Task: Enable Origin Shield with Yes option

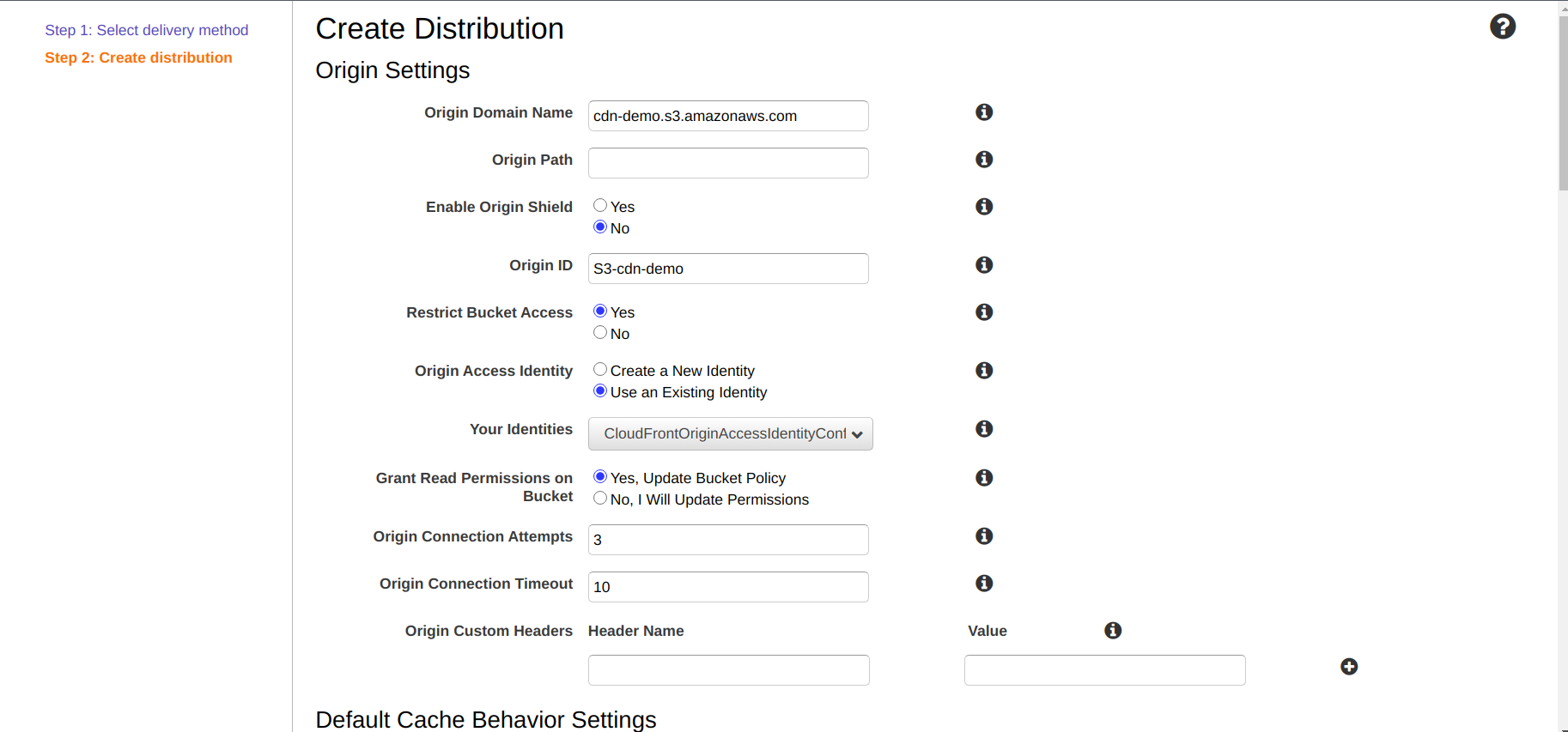Action: click(600, 206)
